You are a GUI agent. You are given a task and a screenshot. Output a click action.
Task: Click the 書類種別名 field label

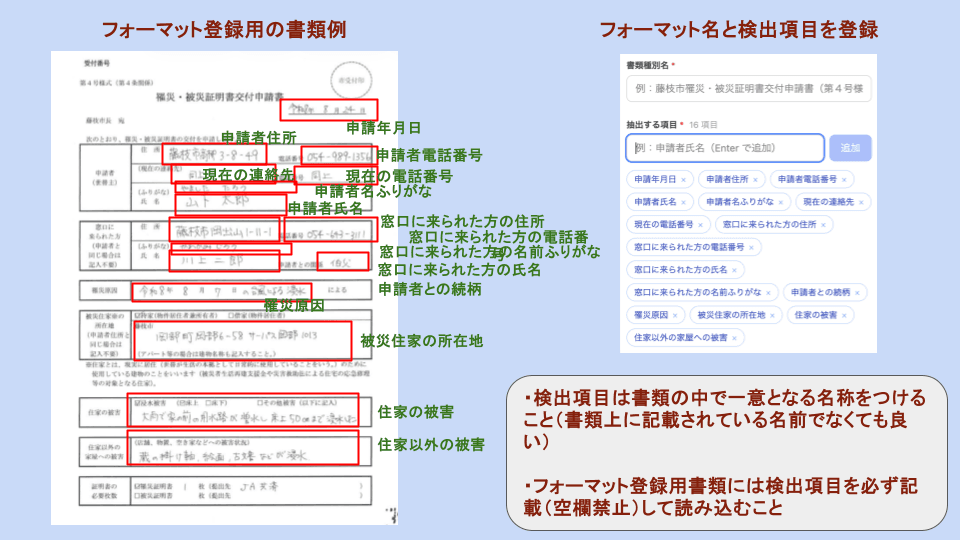point(647,65)
